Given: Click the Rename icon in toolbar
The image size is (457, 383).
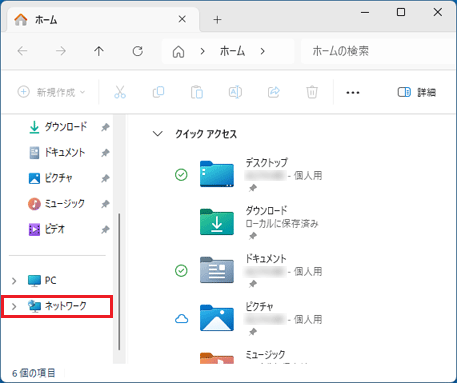Looking at the screenshot, I should [x=235, y=92].
